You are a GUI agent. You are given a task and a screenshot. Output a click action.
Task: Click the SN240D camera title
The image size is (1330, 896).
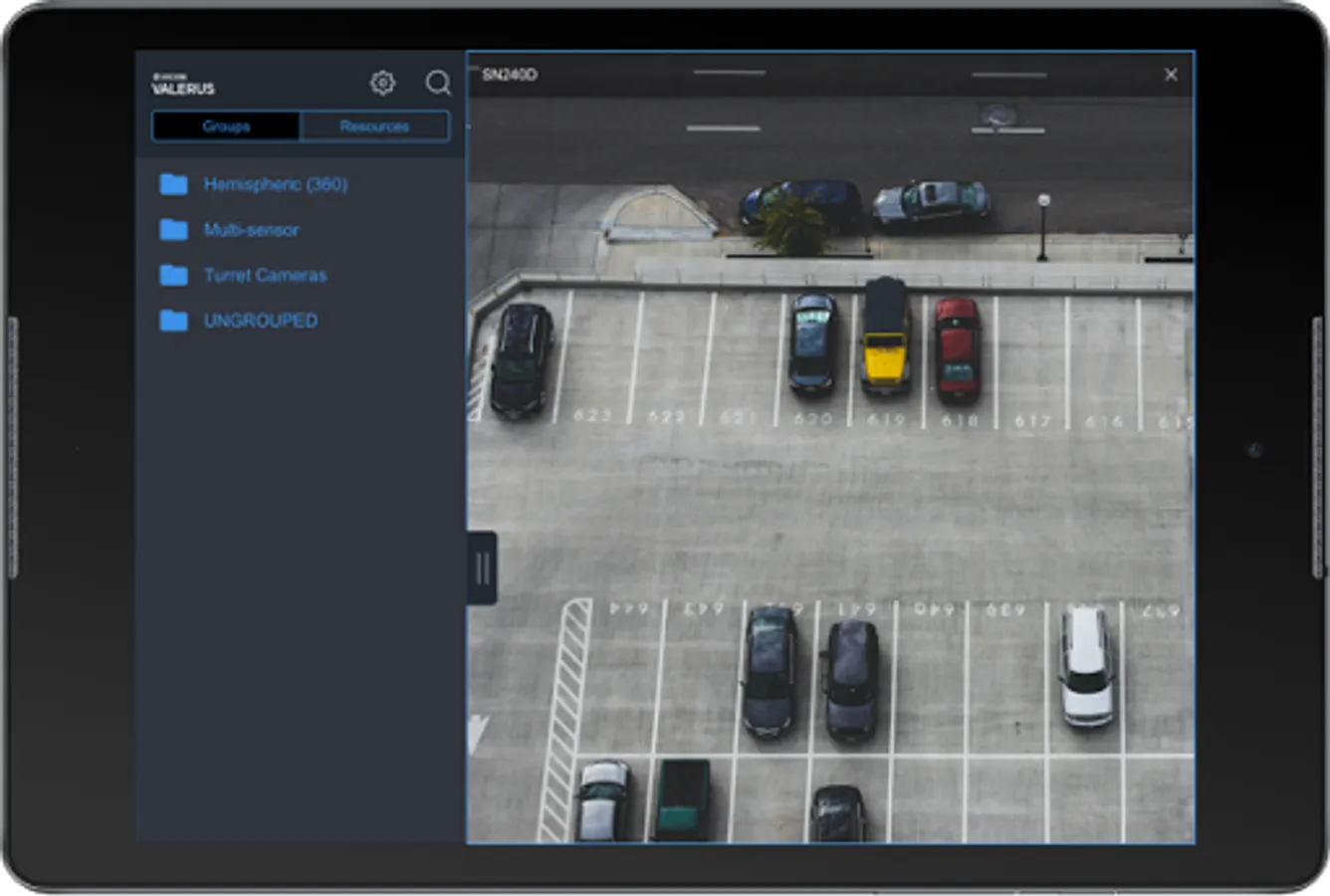tap(510, 76)
